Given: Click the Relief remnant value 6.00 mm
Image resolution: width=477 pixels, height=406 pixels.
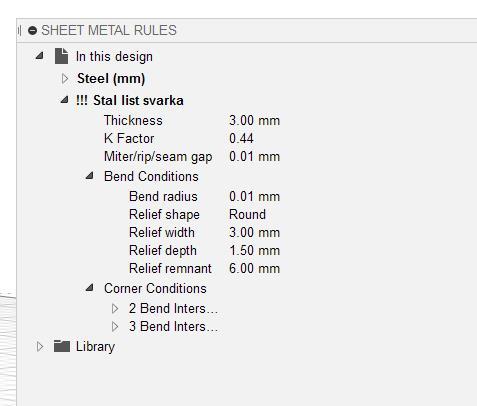Looking at the screenshot, I should point(254,269).
